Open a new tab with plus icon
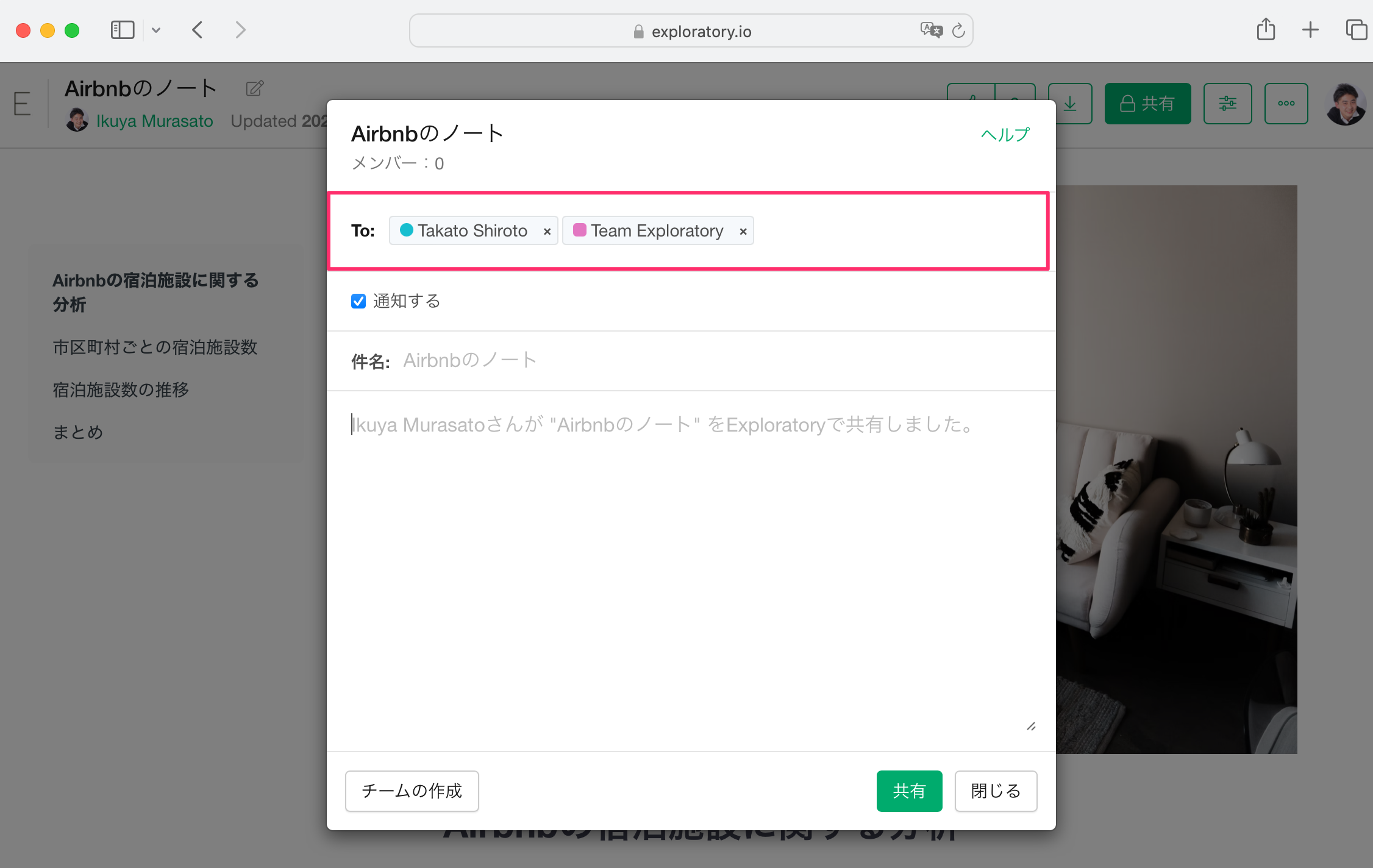The width and height of the screenshot is (1373, 868). (x=1310, y=30)
